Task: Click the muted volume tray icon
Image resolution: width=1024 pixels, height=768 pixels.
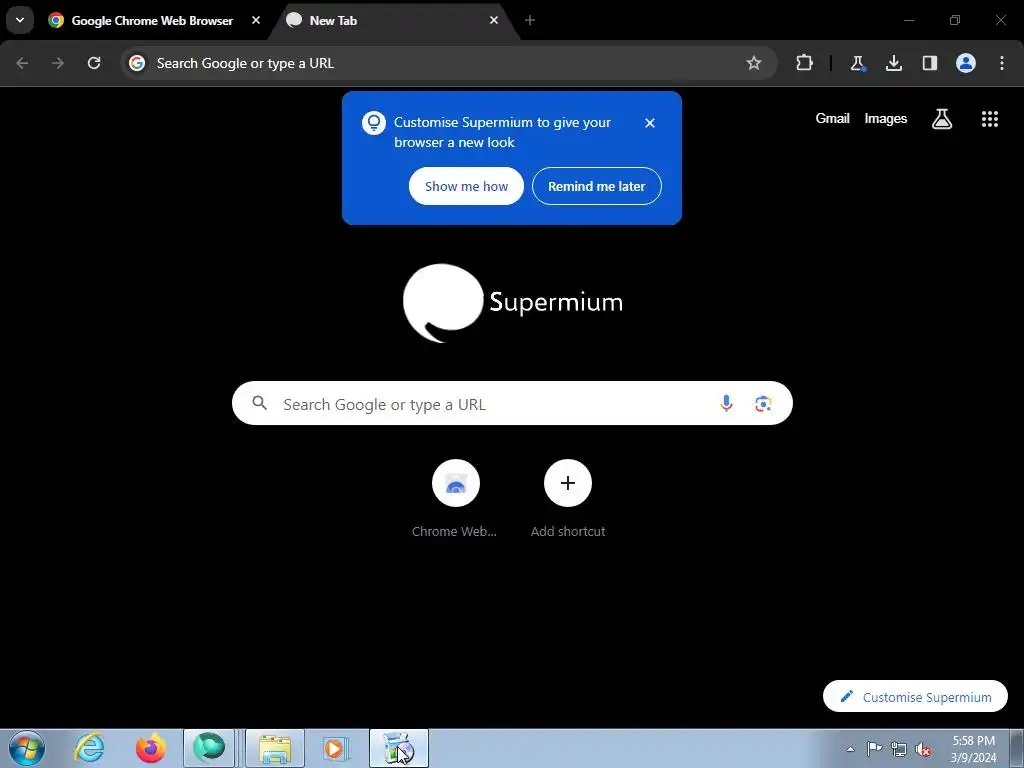Action: [923, 749]
